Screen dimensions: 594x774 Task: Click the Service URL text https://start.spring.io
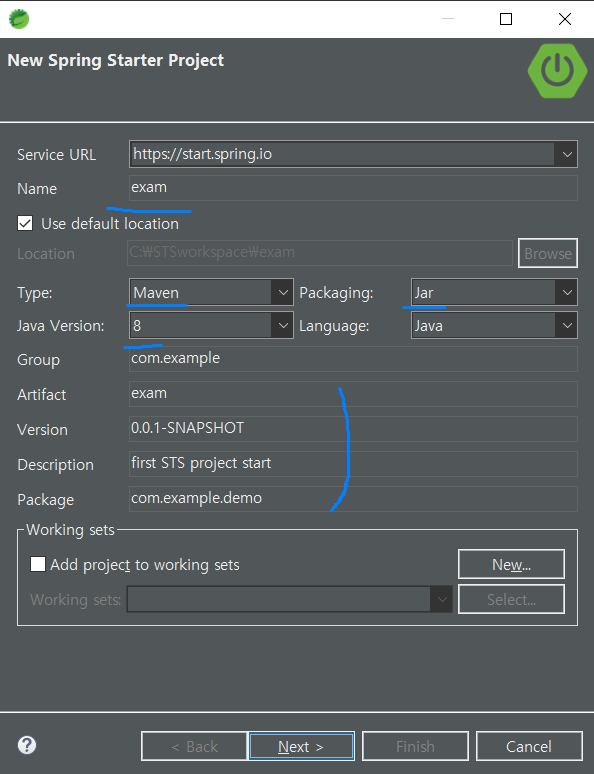coord(202,154)
